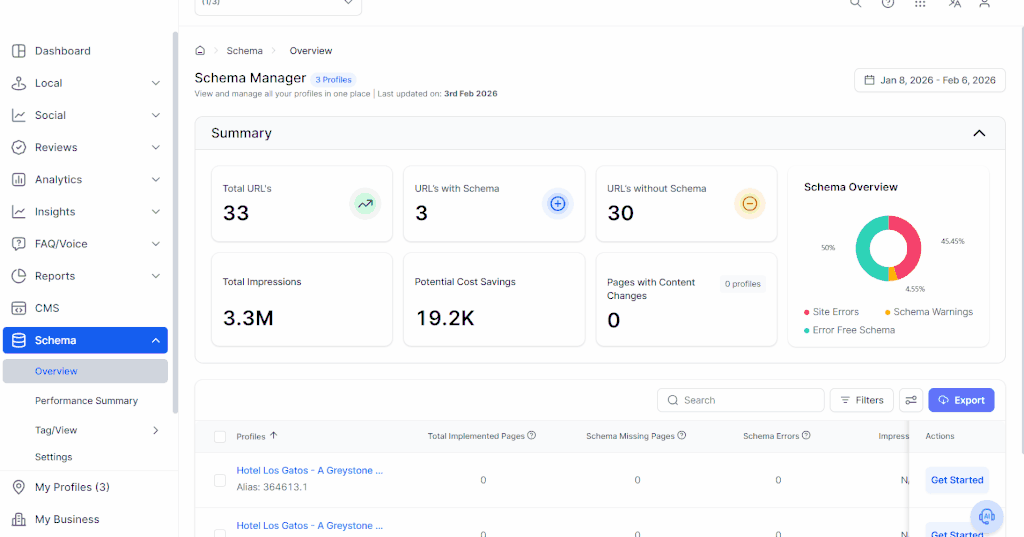This screenshot has height=537, width=1024.
Task: Click the translate language icon
Action: pos(954,3)
